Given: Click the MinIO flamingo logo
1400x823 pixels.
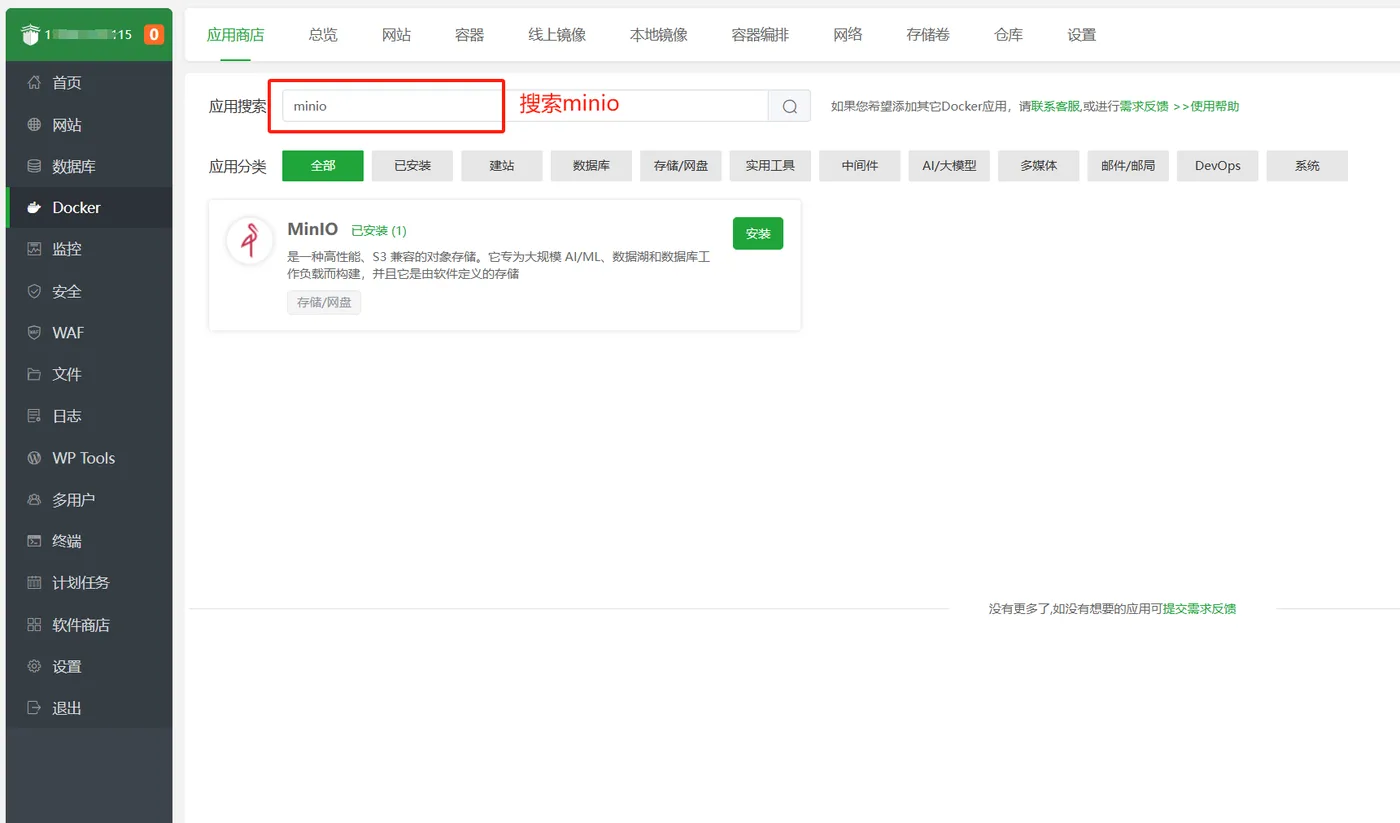Looking at the screenshot, I should point(250,241).
